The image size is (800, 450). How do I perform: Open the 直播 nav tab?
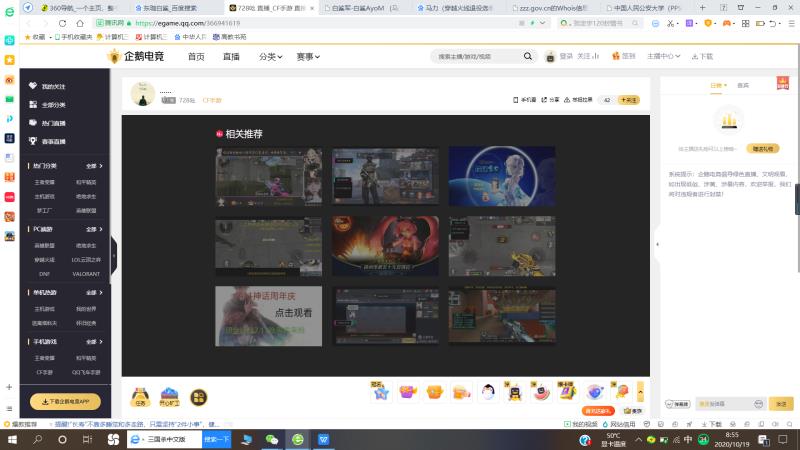[x=231, y=57]
